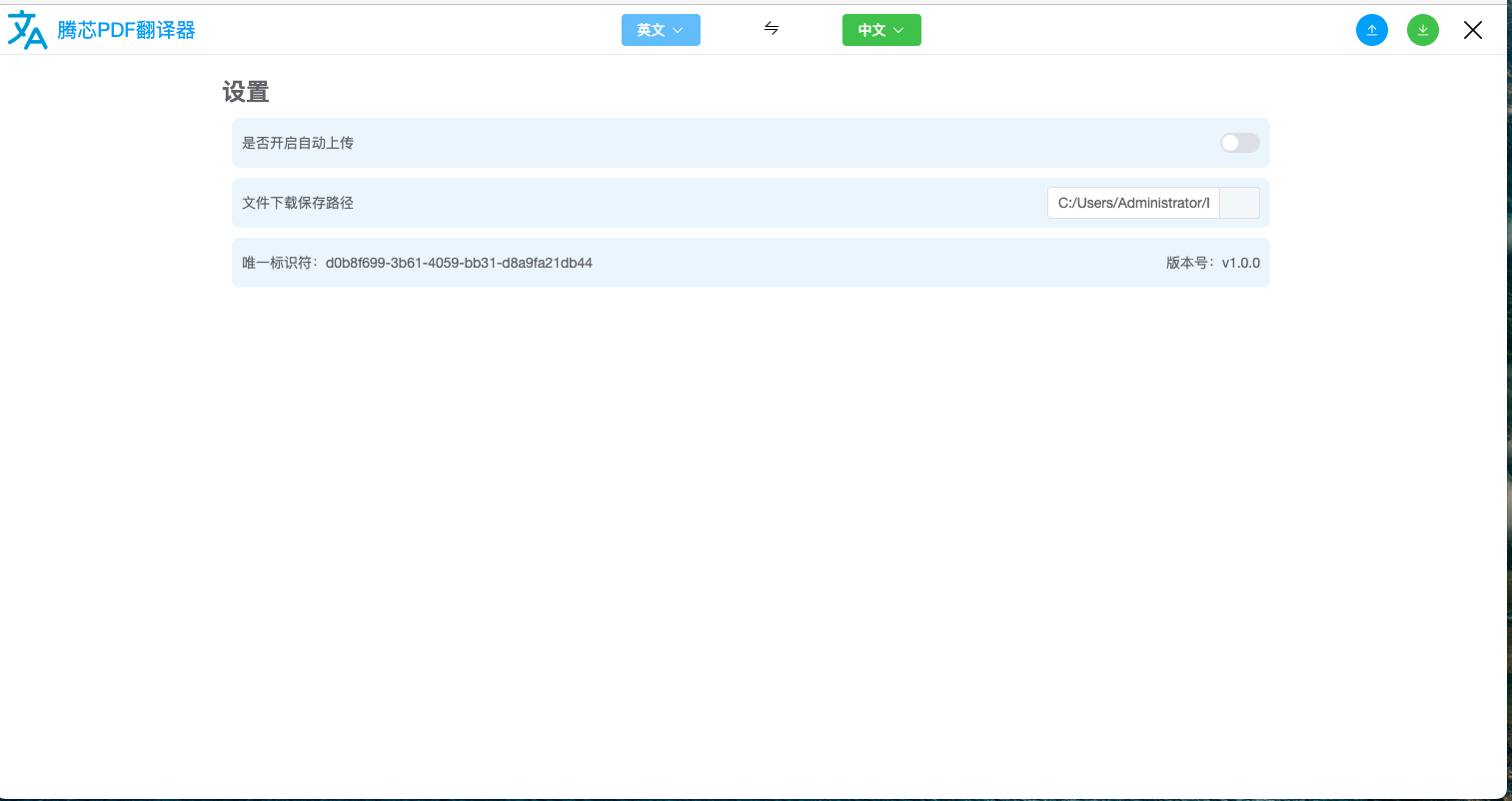The width and height of the screenshot is (1512, 801).
Task: Enable the 是否开启自动上传 switch
Action: 1240,143
